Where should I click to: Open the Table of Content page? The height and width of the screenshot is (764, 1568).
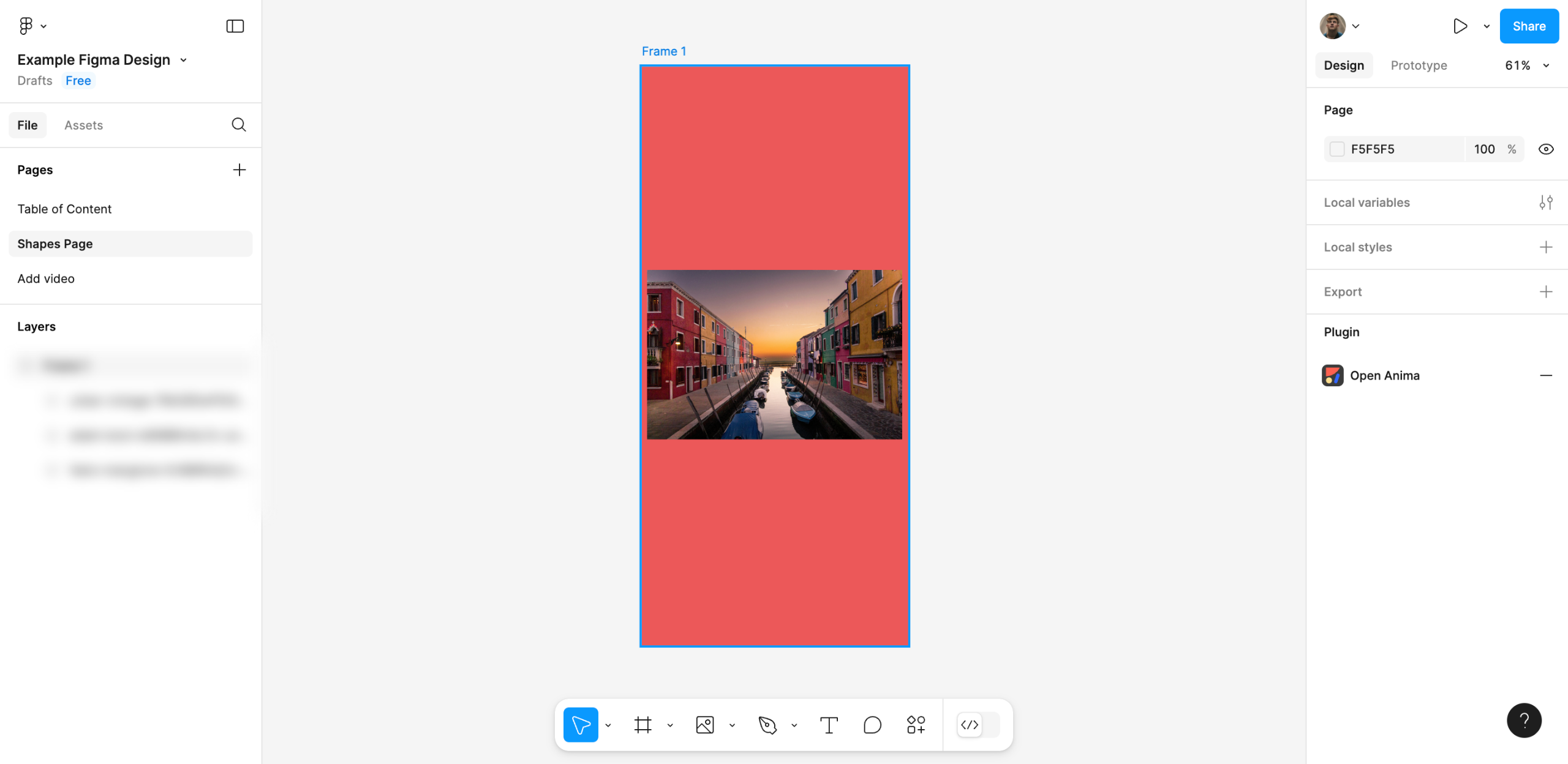click(x=64, y=209)
